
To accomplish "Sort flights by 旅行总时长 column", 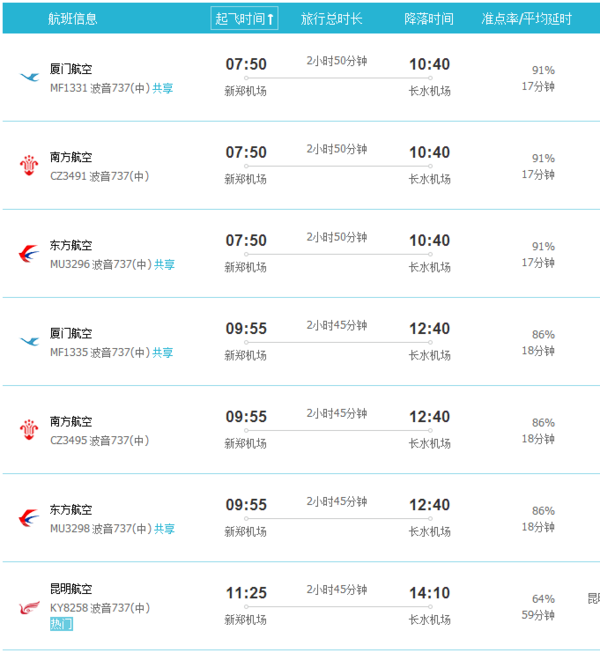I will point(331,18).
